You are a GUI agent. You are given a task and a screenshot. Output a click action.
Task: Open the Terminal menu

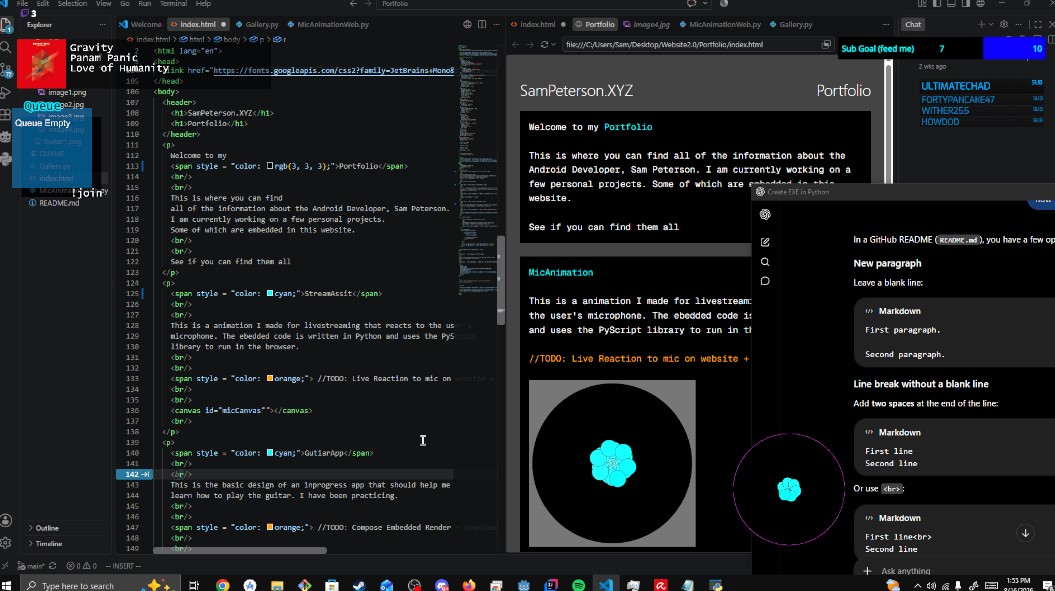[x=173, y=3]
